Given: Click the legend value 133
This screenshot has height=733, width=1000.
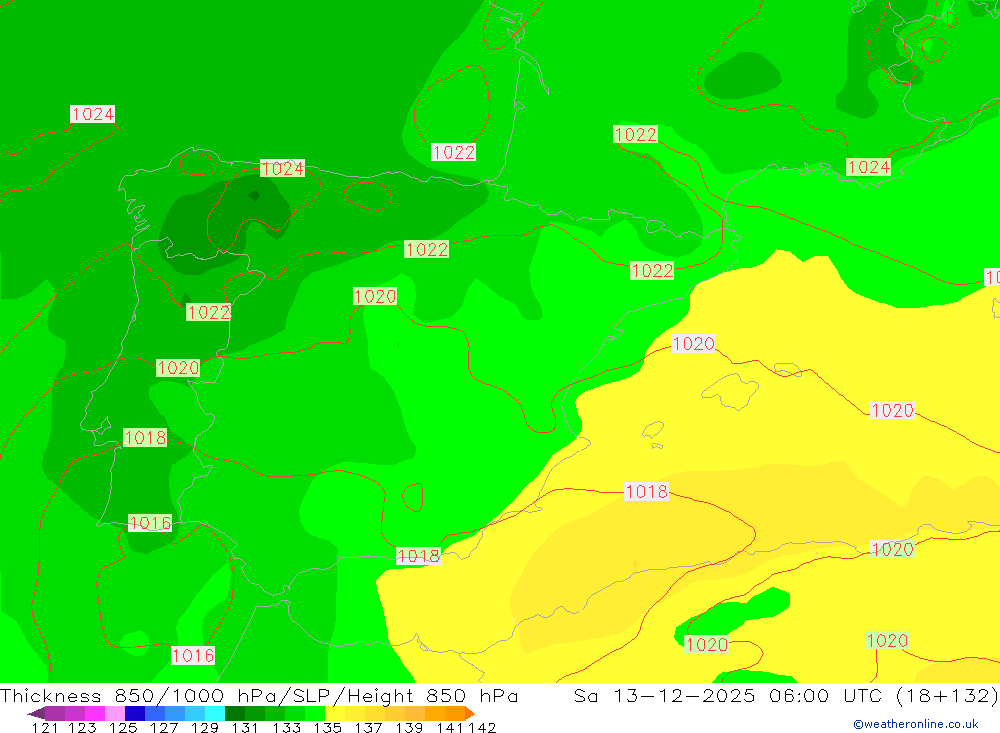Looking at the screenshot, I should tap(286, 727).
